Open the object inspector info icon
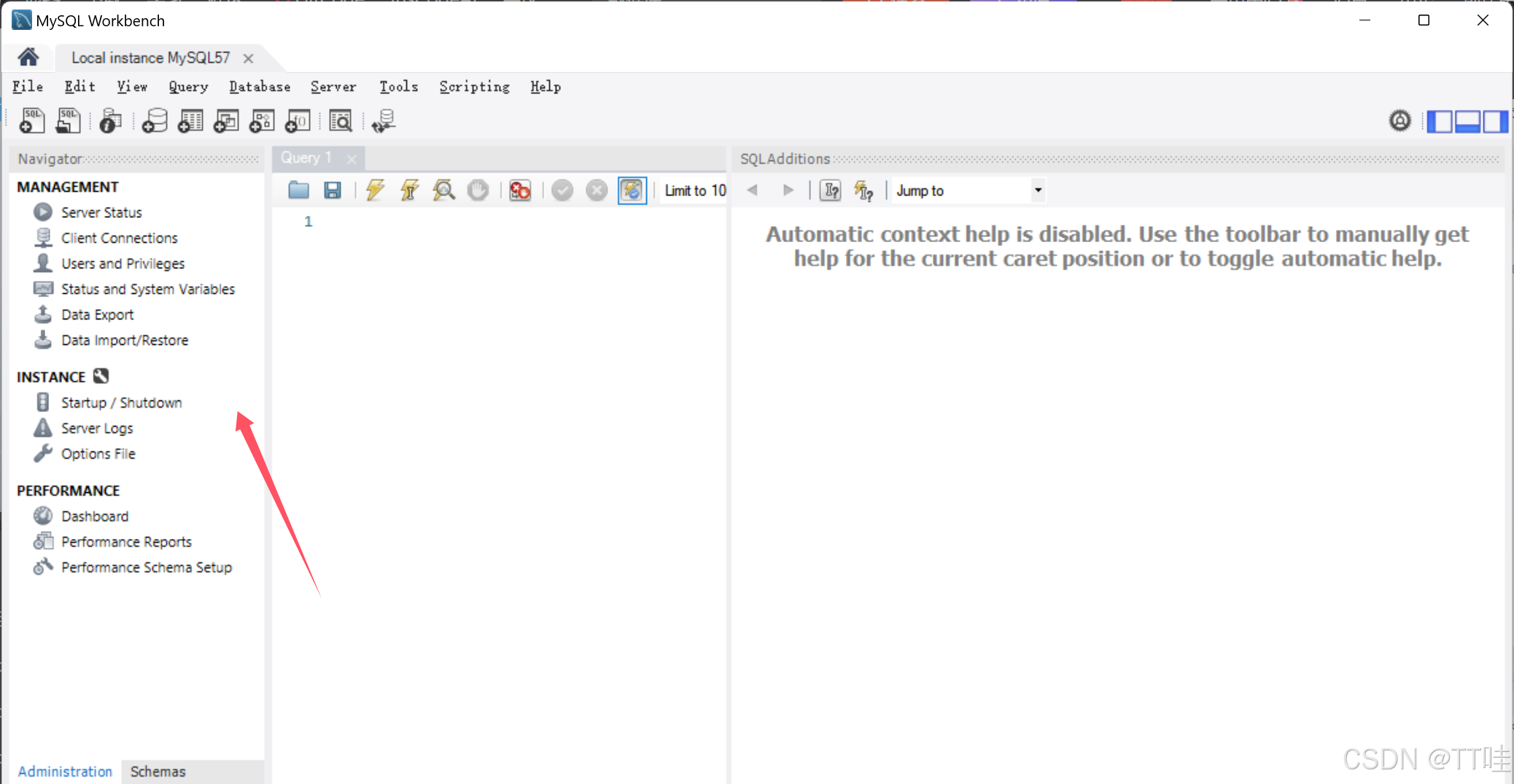Image resolution: width=1514 pixels, height=784 pixels. (x=111, y=120)
